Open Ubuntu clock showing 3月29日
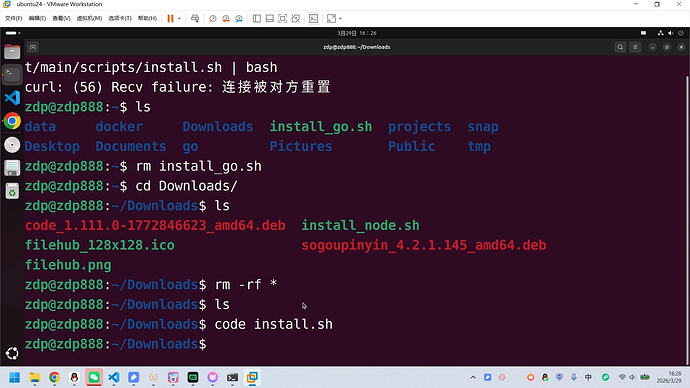Screen dimensions: 690x388 pyautogui.click(x=357, y=33)
